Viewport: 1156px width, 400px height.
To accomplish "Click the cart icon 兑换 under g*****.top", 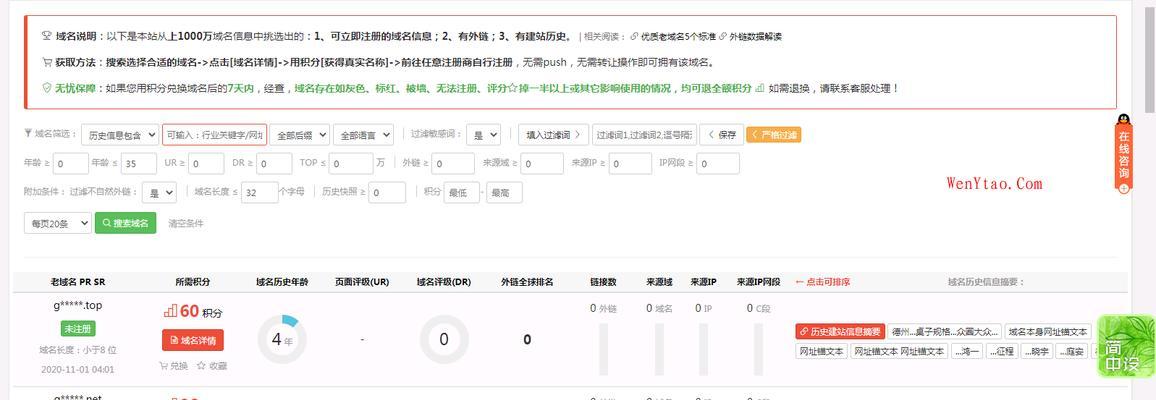I will click(x=173, y=365).
